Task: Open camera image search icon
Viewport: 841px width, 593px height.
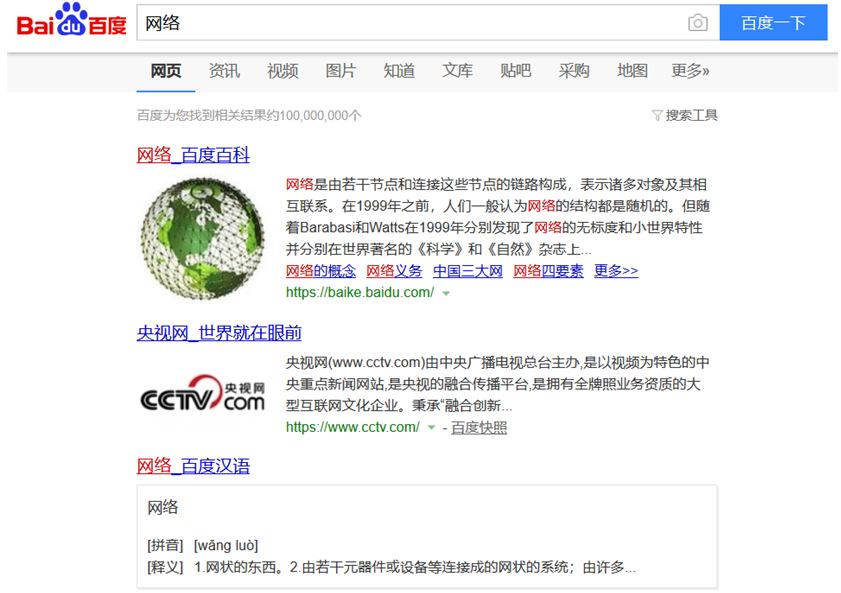Action: tap(697, 23)
